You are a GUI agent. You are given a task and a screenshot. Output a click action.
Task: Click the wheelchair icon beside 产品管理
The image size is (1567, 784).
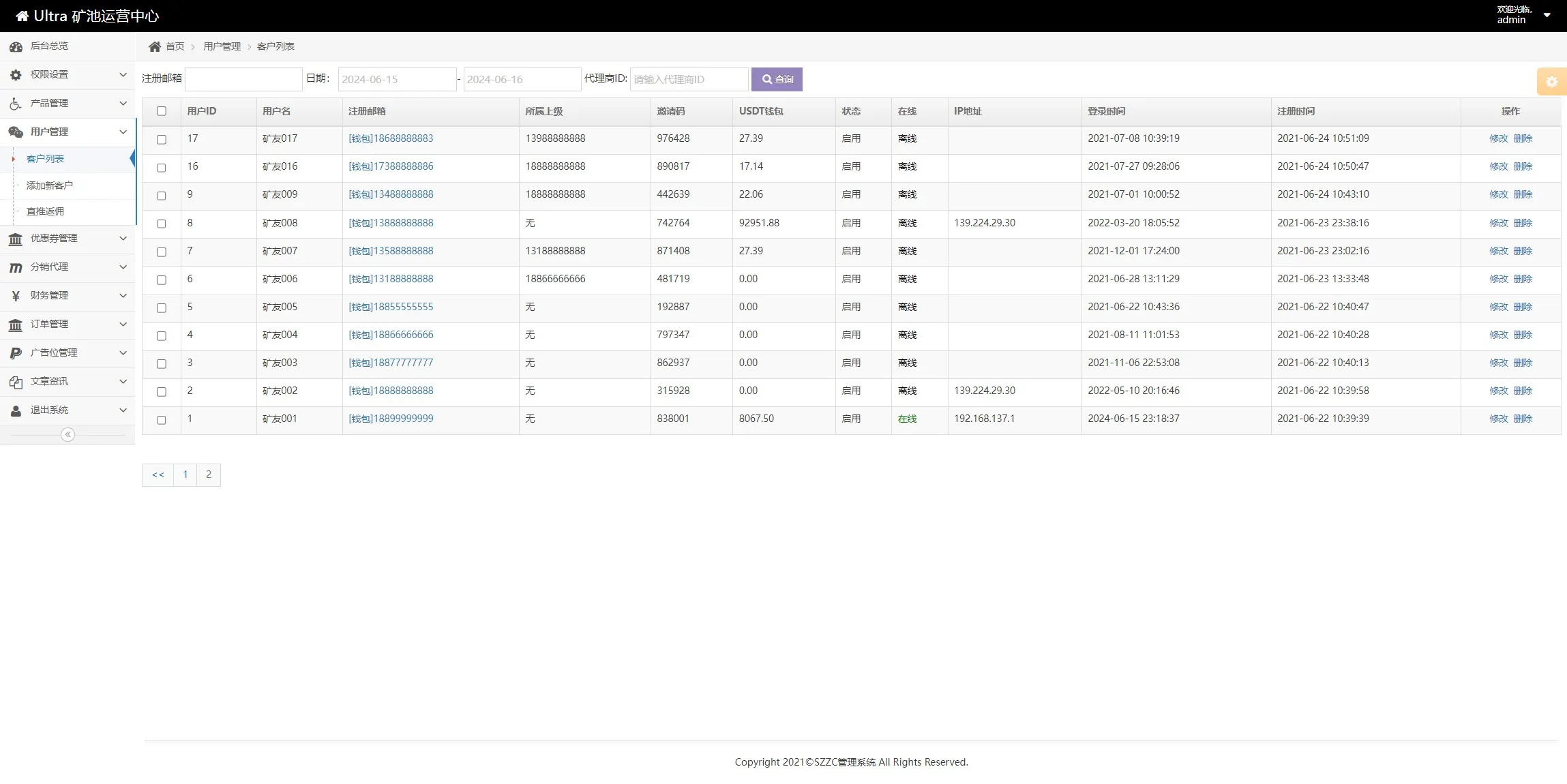pos(16,104)
